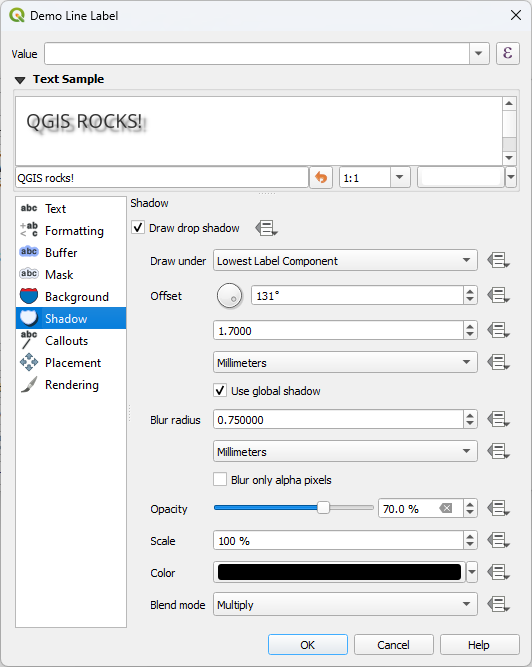Open the Placement settings tab

[x=71, y=363]
